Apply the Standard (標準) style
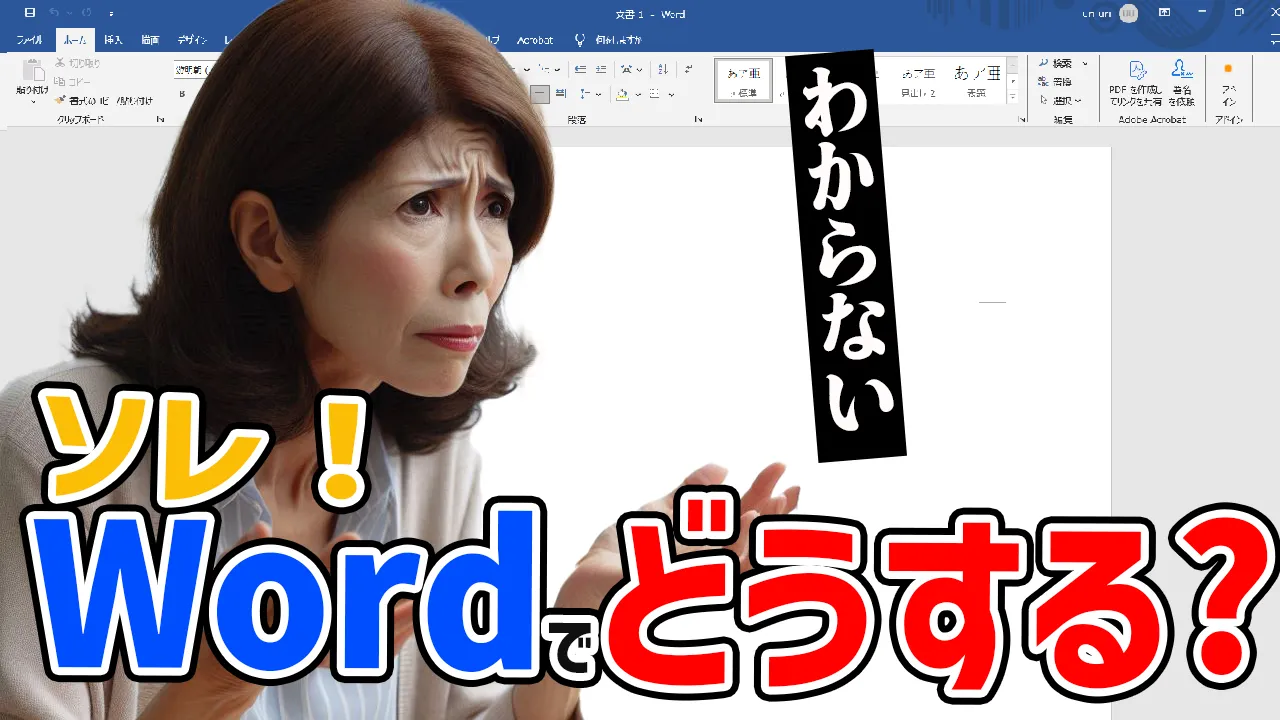The width and height of the screenshot is (1280, 720). coord(743,80)
